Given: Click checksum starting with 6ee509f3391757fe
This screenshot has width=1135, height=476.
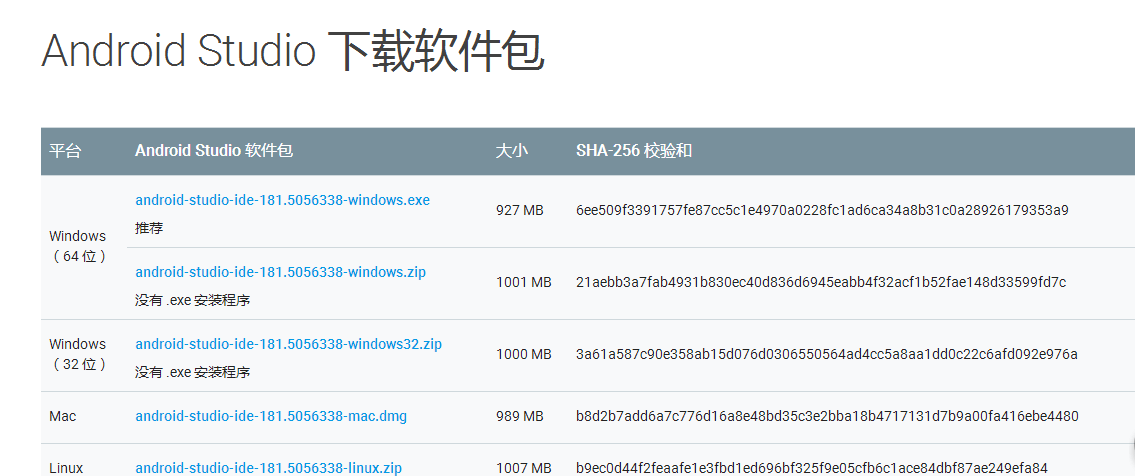Looking at the screenshot, I should tap(822, 211).
